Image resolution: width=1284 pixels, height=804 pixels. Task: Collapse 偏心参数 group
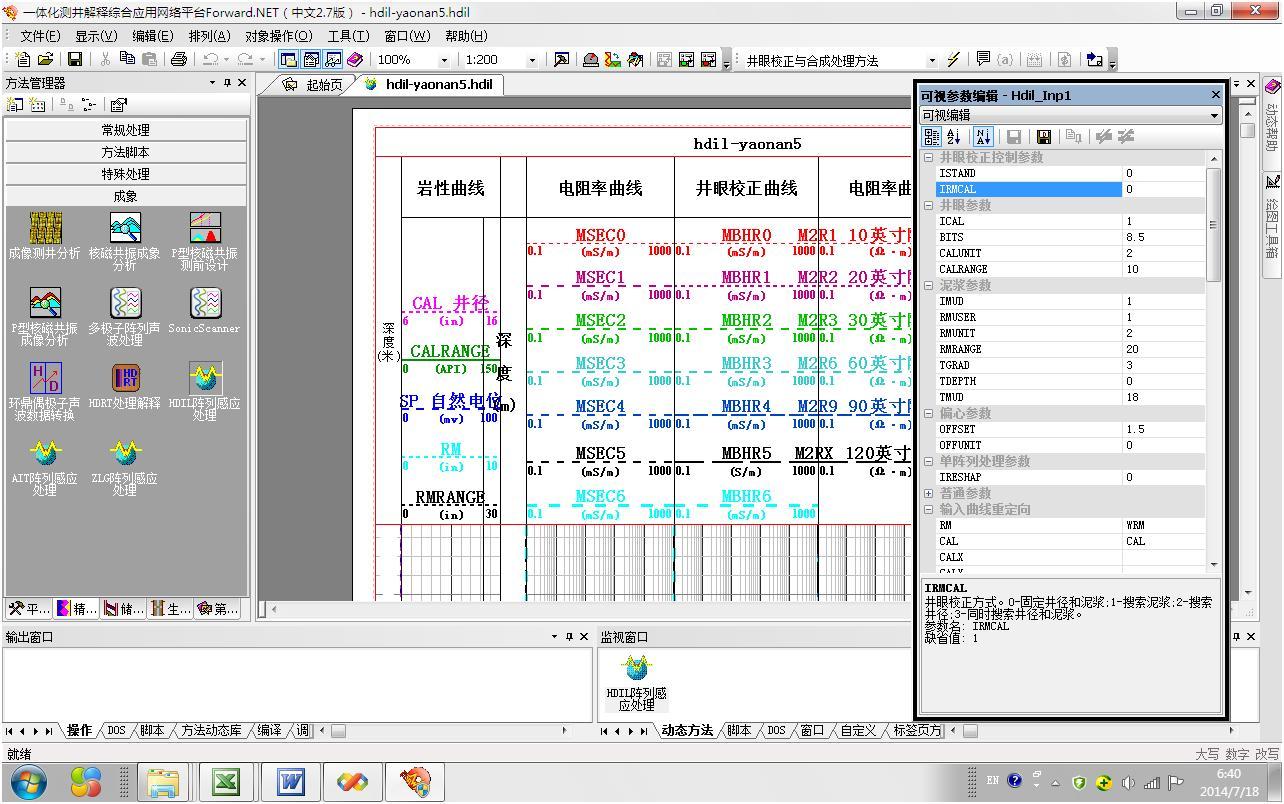[x=928, y=413]
